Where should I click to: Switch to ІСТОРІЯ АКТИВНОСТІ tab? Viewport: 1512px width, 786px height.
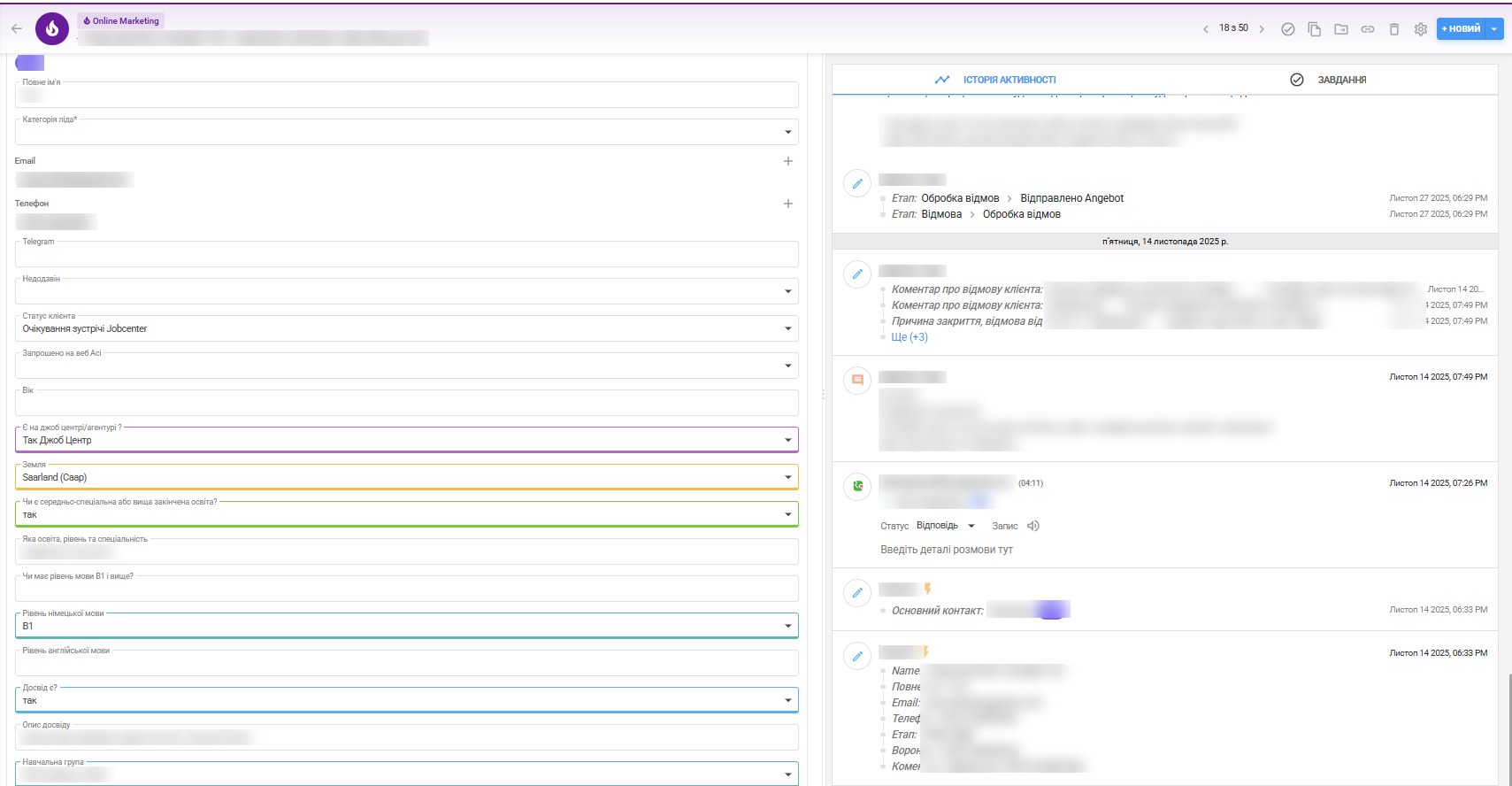[x=998, y=80]
